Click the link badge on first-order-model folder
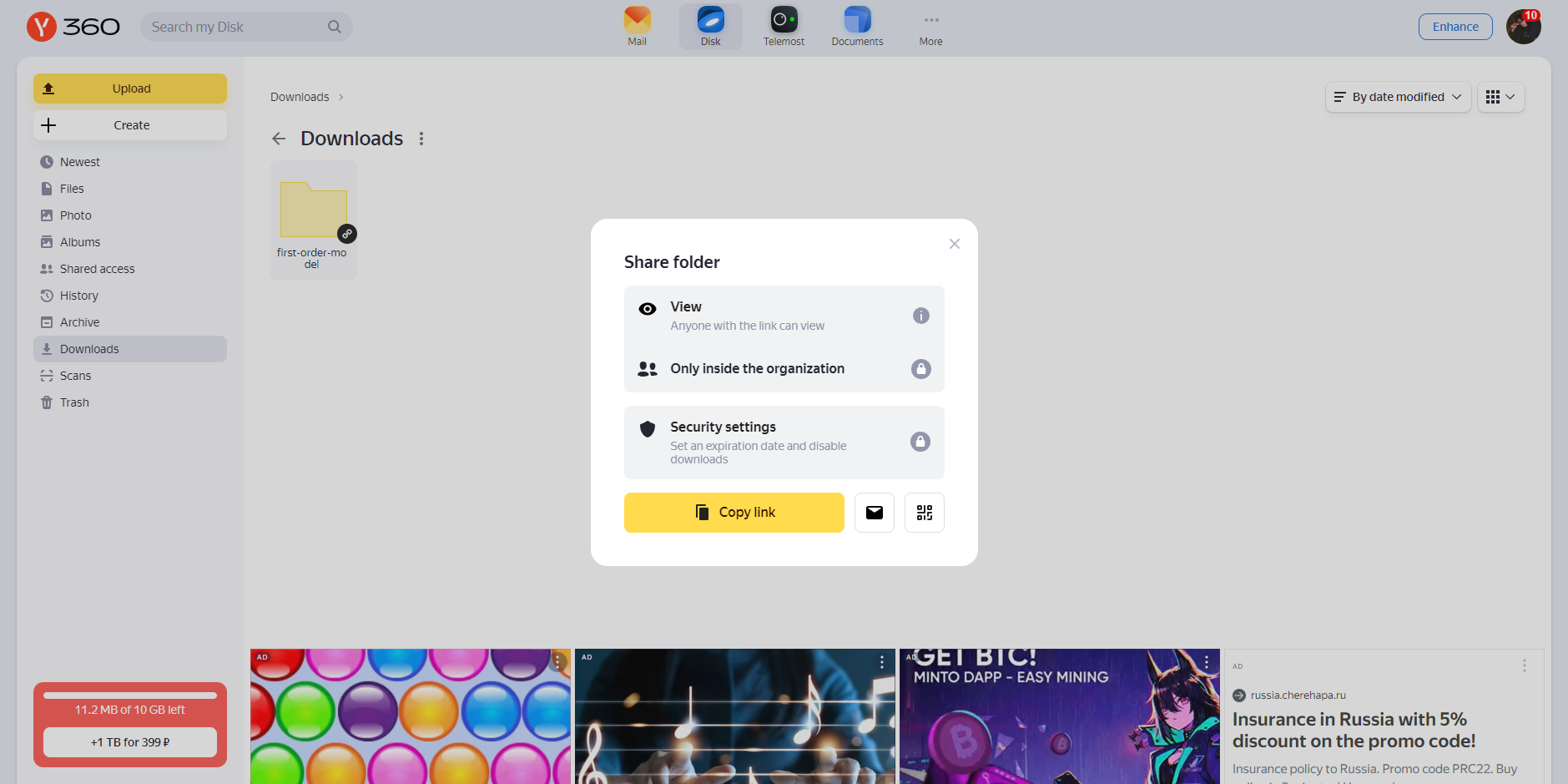Viewport: 1568px width, 784px height. coord(347,234)
